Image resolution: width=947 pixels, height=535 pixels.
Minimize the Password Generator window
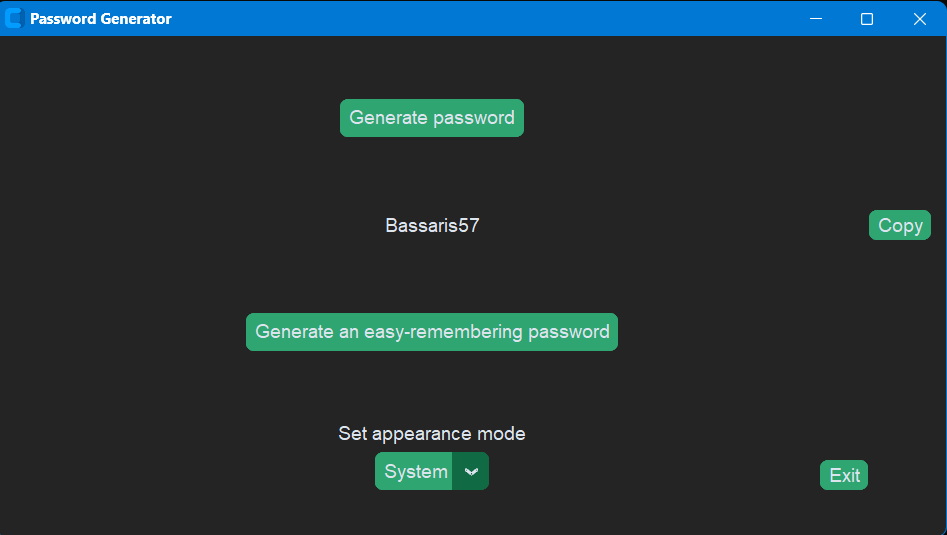point(815,19)
